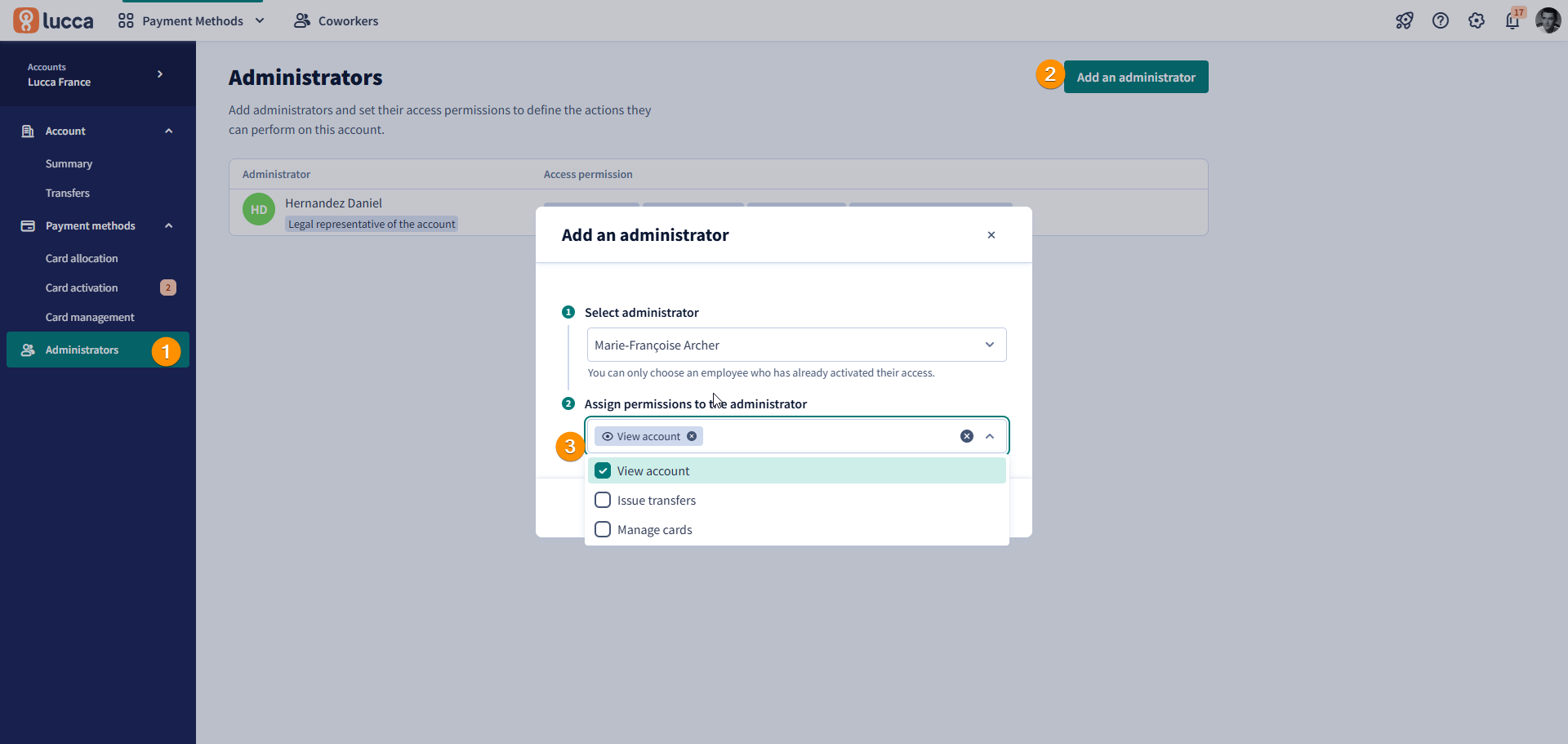Open the settings gear icon
Image resolution: width=1568 pixels, height=744 pixels.
coord(1477,20)
